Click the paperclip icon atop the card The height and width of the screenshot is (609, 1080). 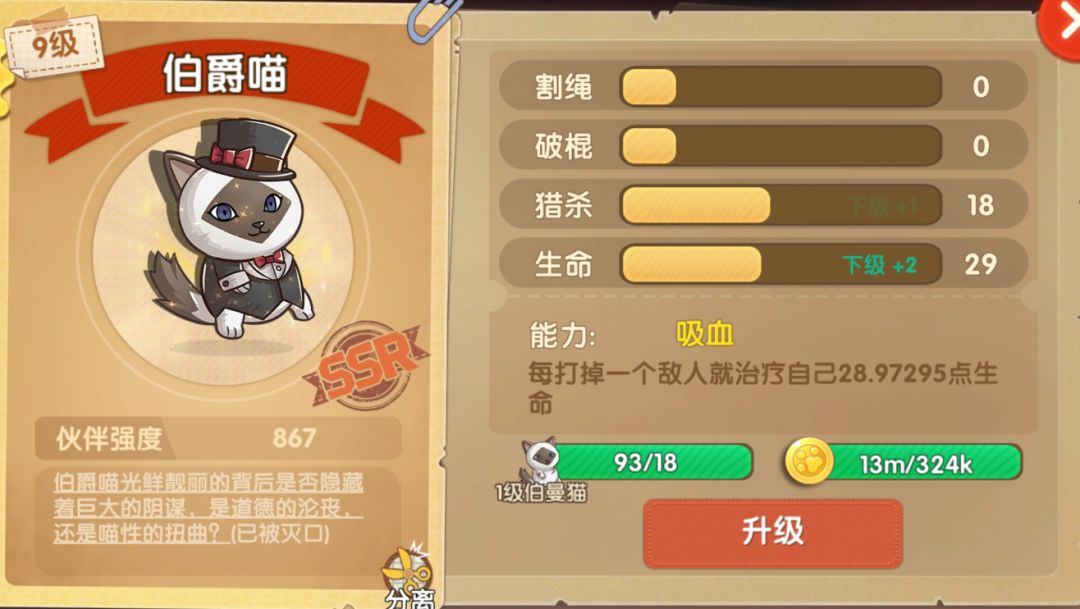[x=433, y=19]
